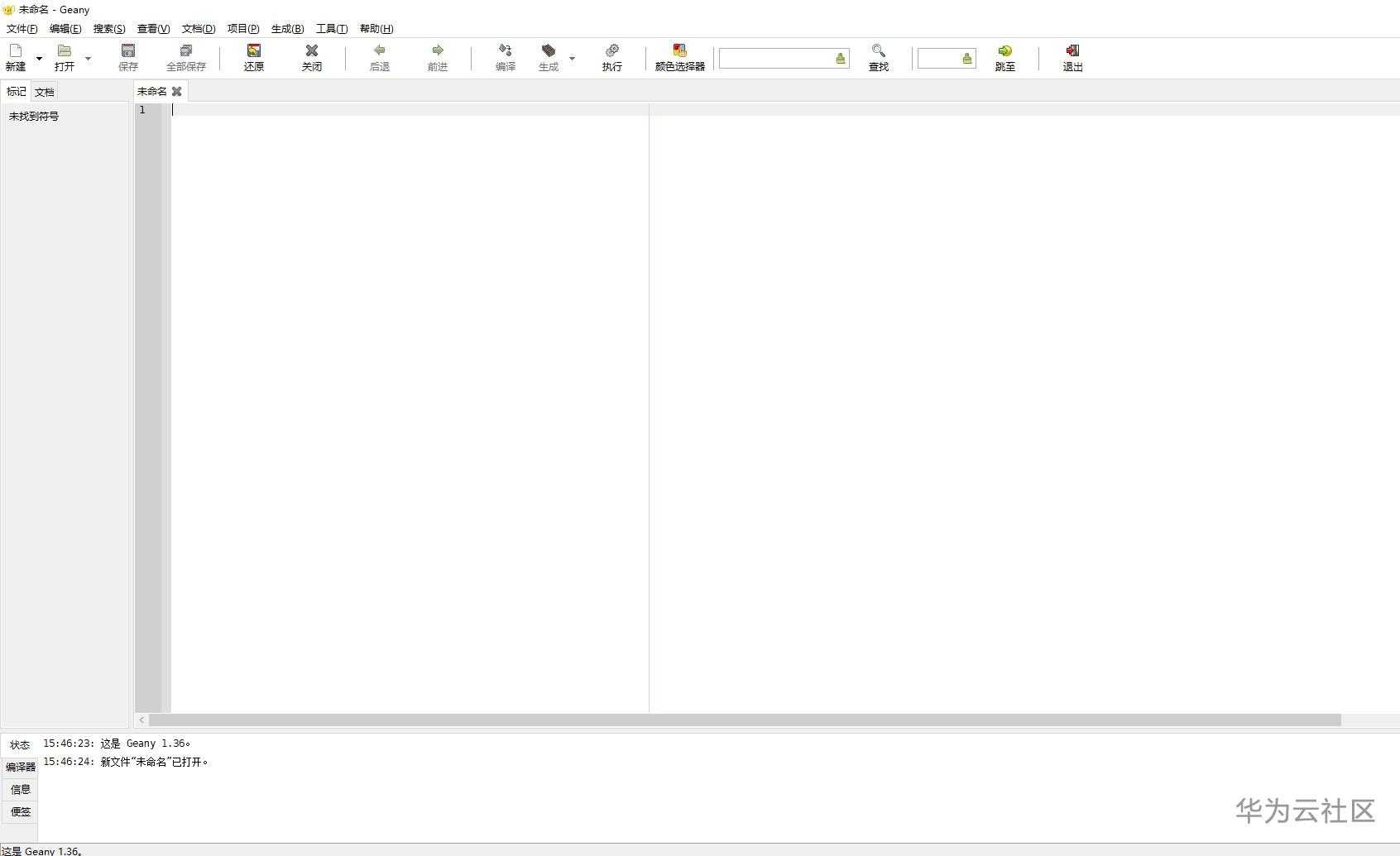The image size is (1400, 856).
Task: Switch to the 编译器 message tab
Action: point(20,768)
